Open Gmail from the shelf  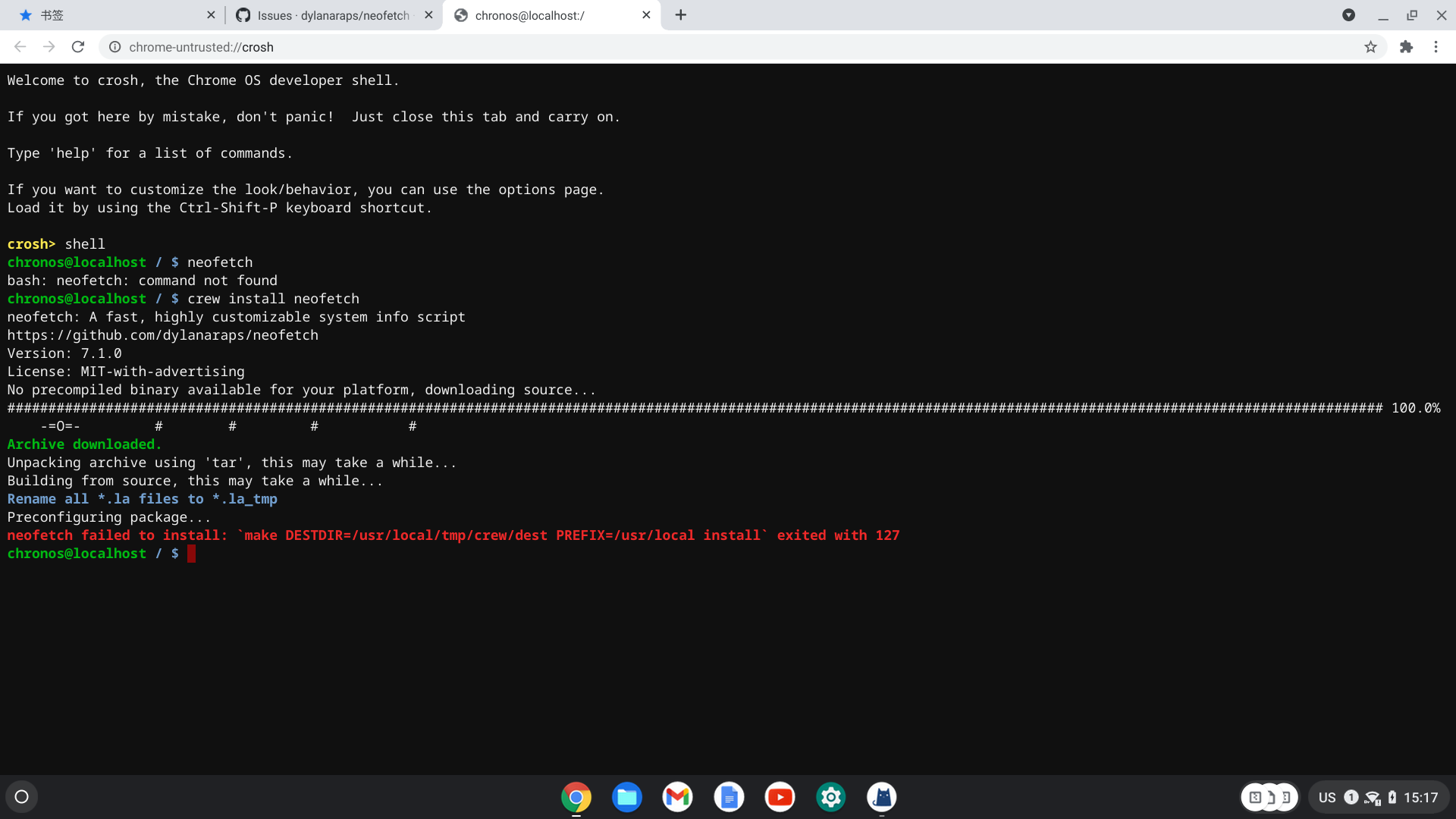pyautogui.click(x=678, y=797)
